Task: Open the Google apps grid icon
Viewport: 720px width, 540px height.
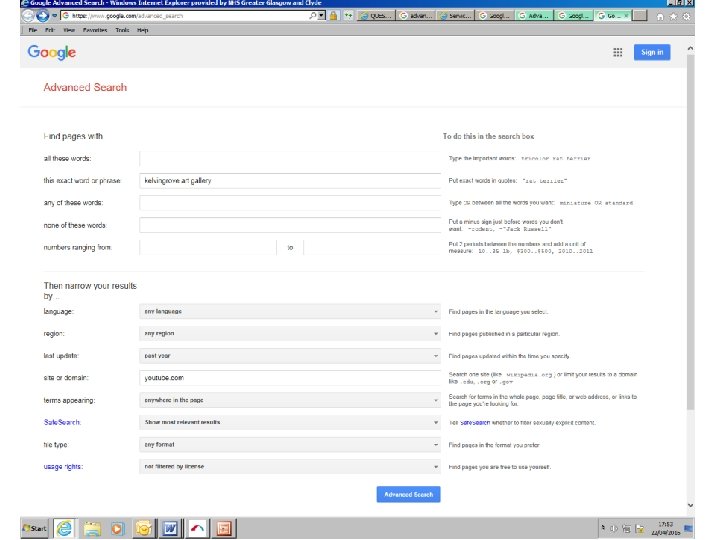Action: pos(618,52)
